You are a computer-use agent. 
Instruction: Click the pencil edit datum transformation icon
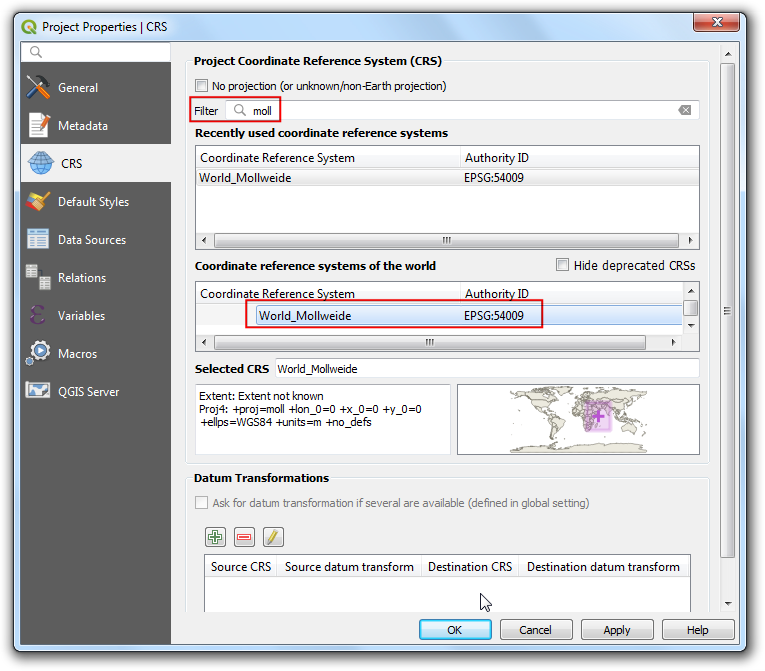[273, 537]
